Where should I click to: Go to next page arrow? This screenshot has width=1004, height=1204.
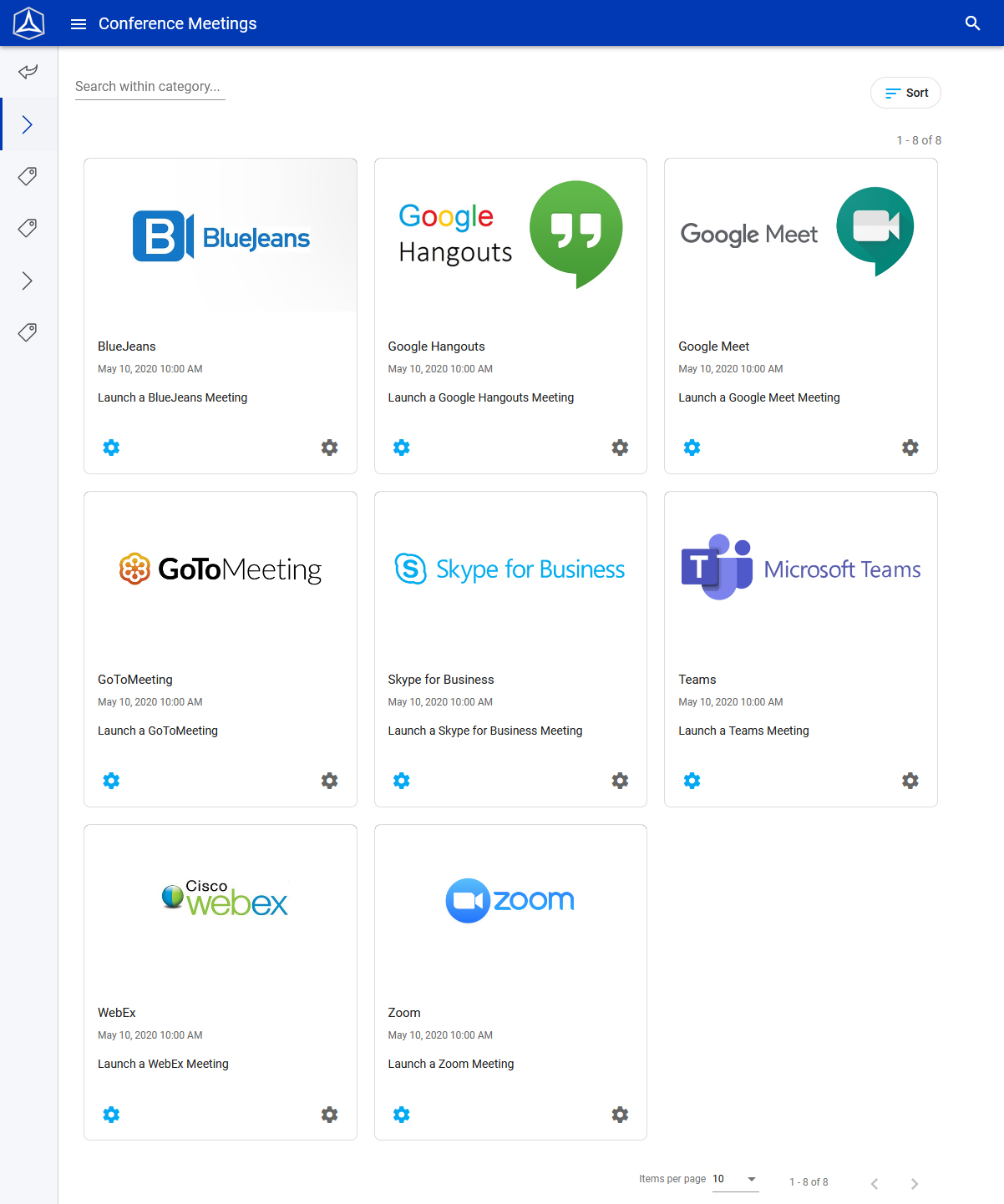[915, 1183]
